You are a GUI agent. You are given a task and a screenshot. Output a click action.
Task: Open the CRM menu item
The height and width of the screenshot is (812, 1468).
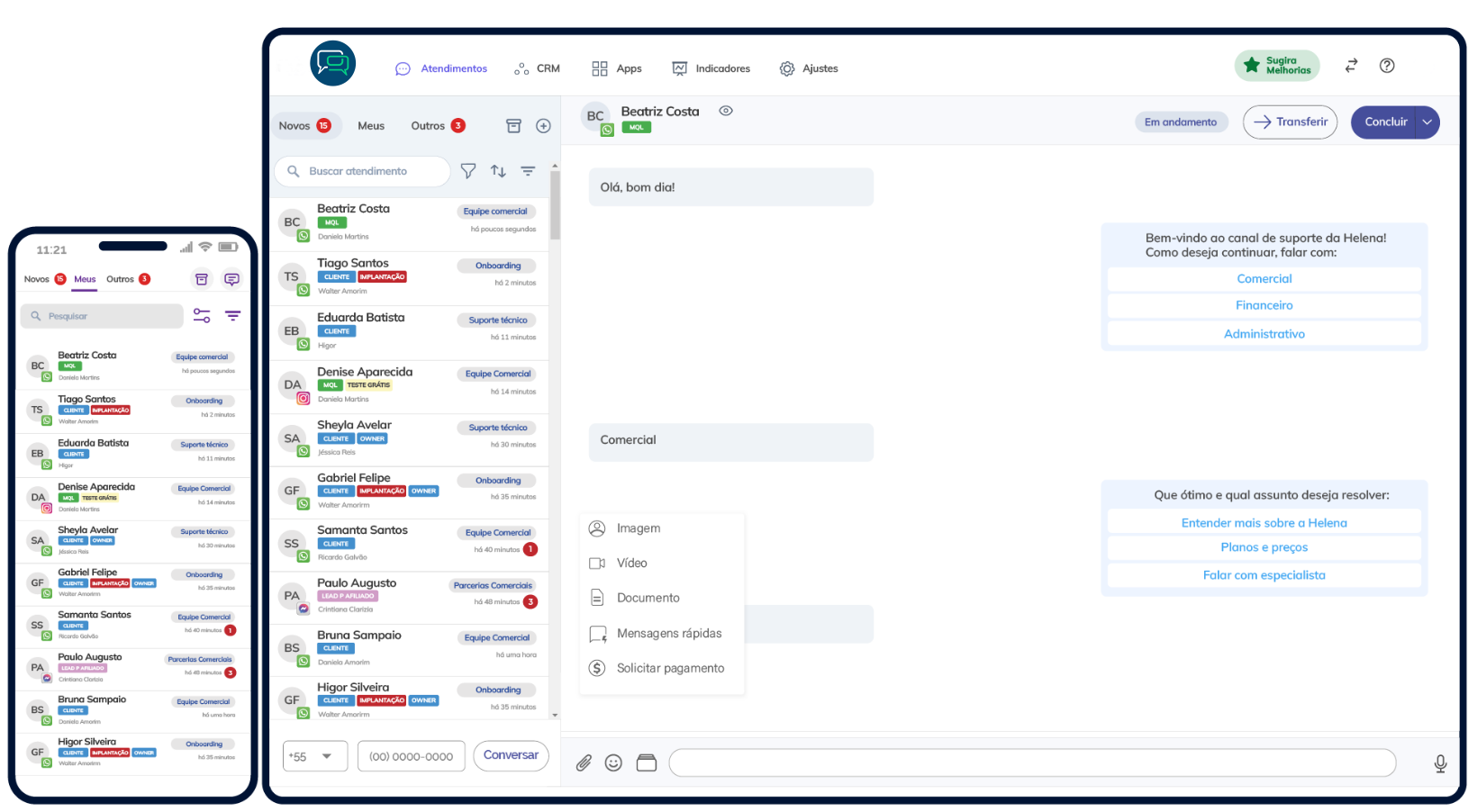(x=537, y=68)
